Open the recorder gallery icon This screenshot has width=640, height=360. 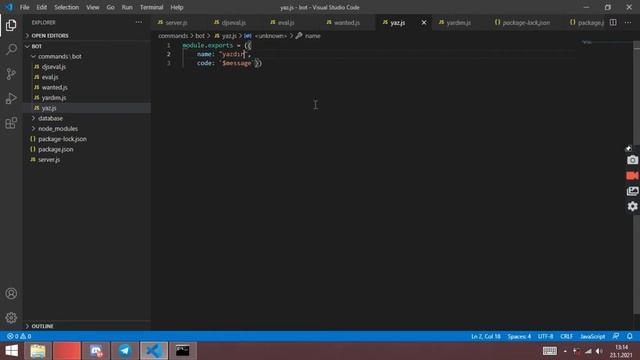pyautogui.click(x=632, y=191)
